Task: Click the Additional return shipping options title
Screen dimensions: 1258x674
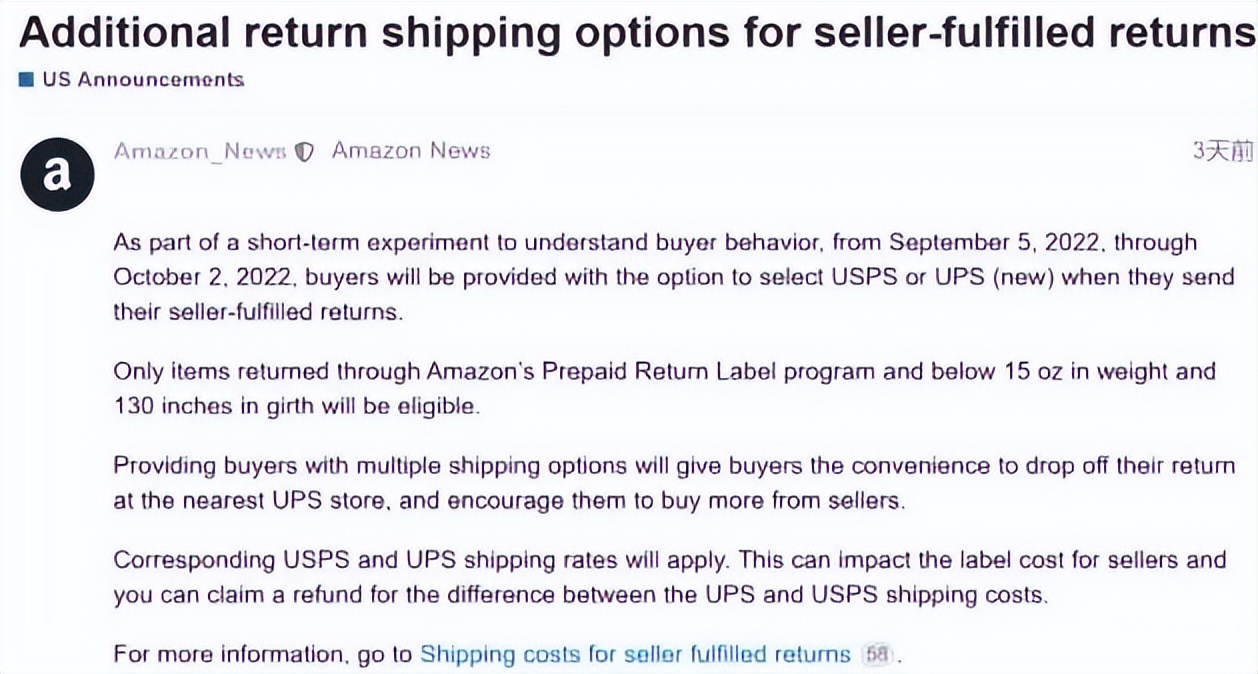Action: click(x=636, y=33)
